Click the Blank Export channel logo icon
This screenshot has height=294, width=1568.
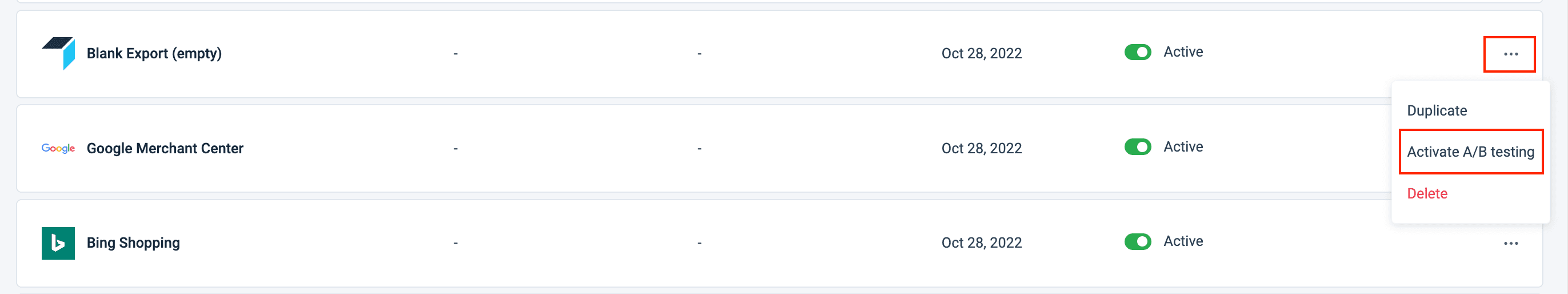pos(59,53)
